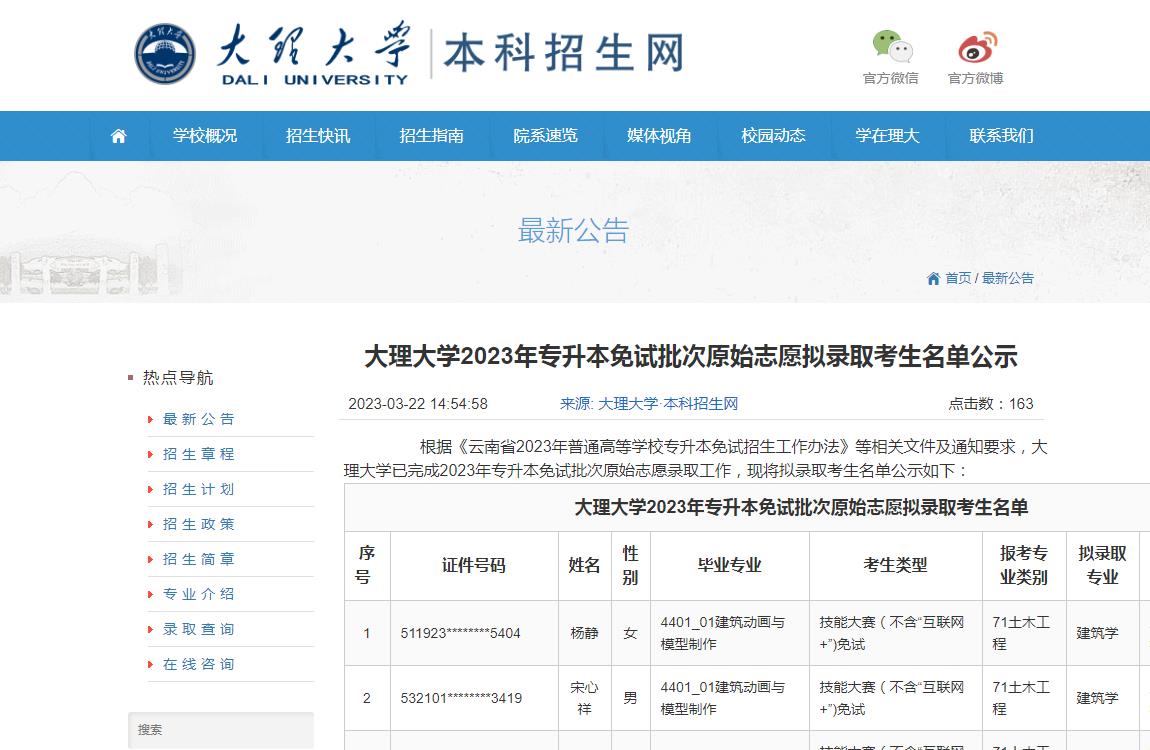The width and height of the screenshot is (1150, 750).
Task: Open 在线咨询 in the sidebar
Action: 199,664
